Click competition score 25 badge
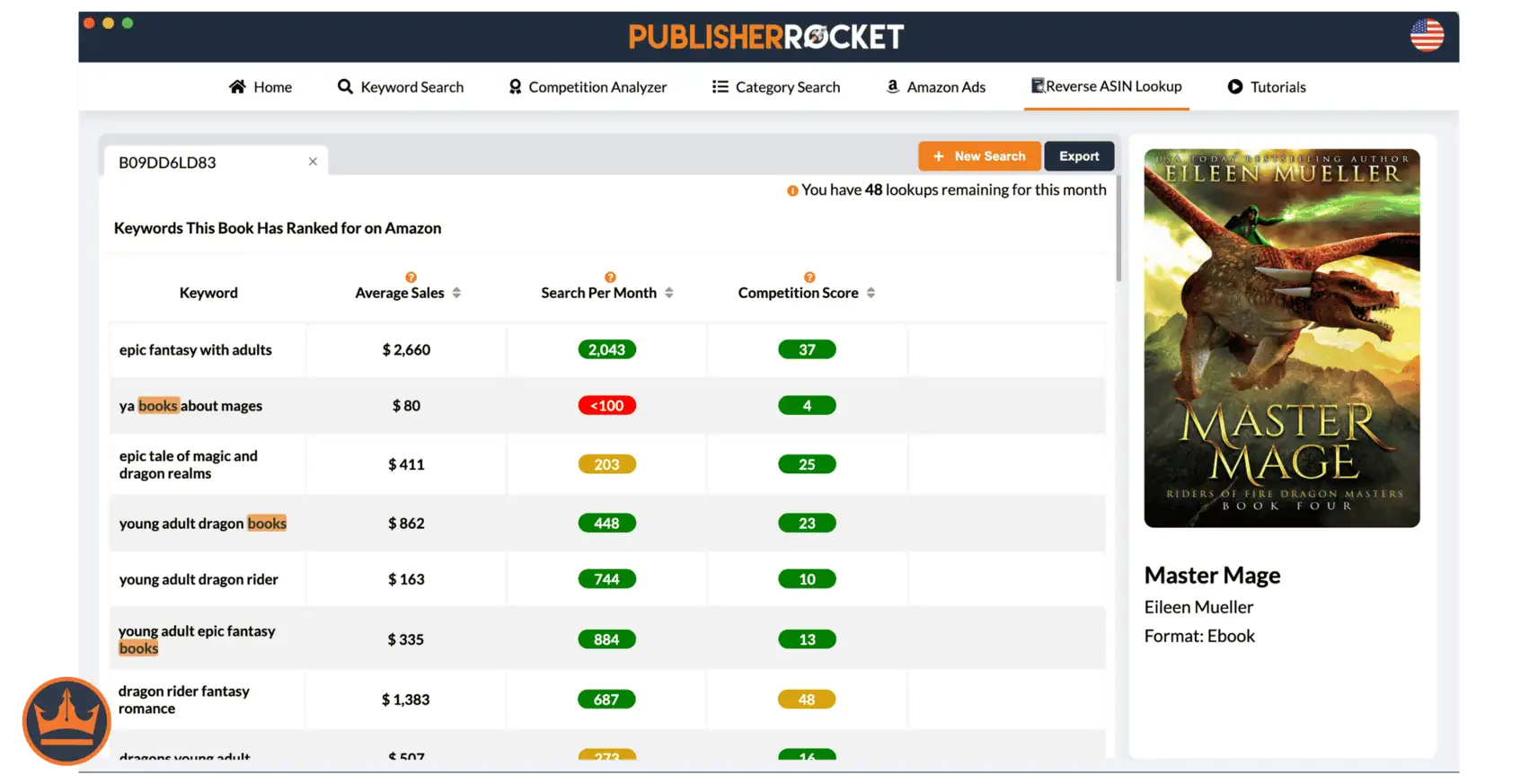Screen dimensions: 1538x784 tap(807, 464)
